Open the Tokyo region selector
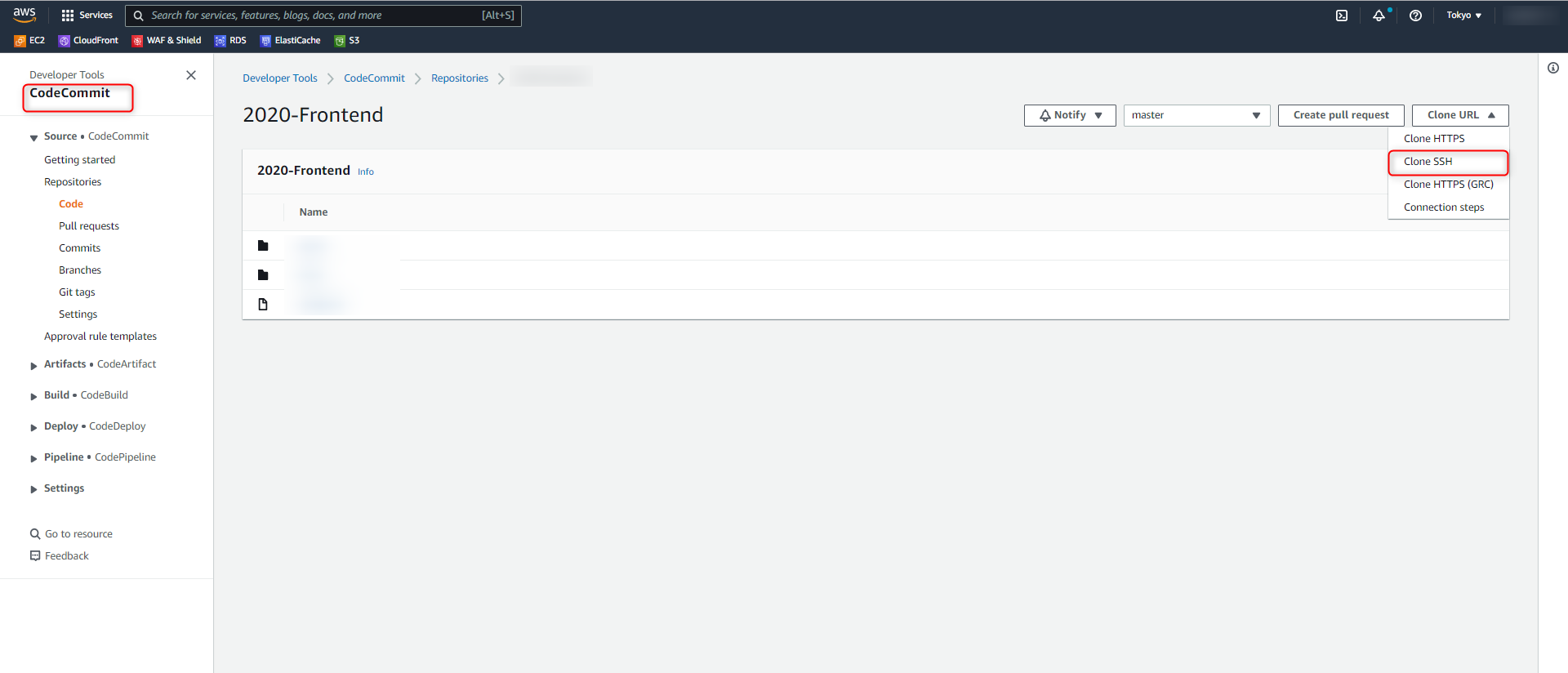 click(x=1463, y=16)
